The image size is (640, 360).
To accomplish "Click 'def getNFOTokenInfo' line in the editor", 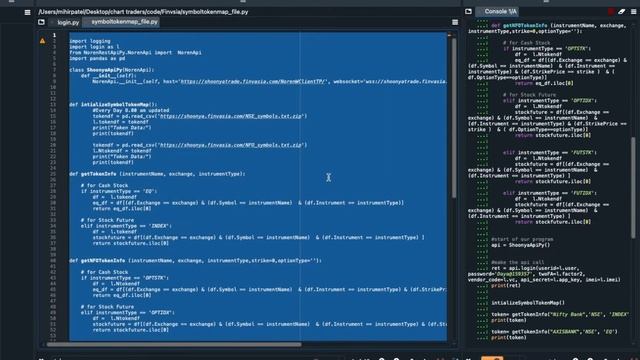I will tap(196, 260).
